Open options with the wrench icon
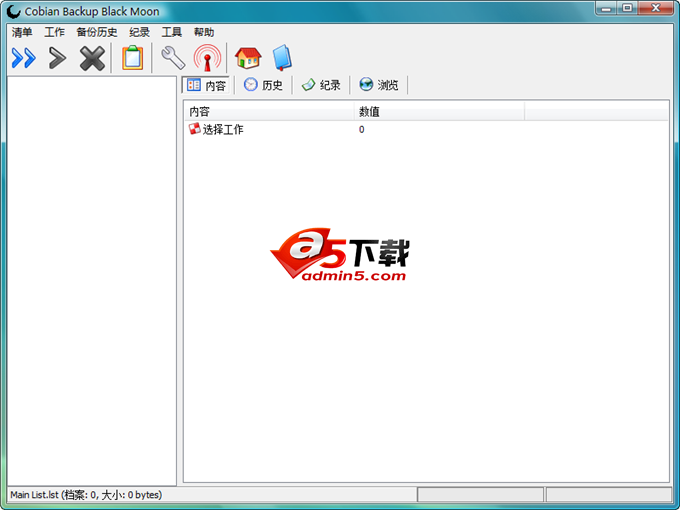Image resolution: width=680 pixels, height=510 pixels. coord(173,58)
